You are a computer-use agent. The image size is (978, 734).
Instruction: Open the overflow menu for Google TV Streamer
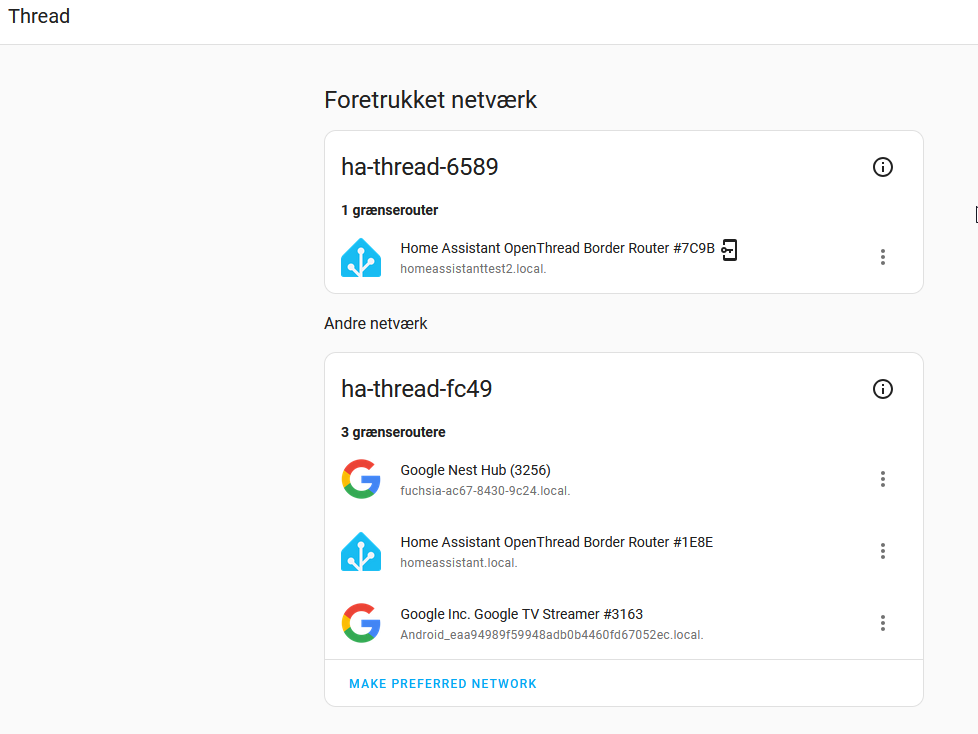coord(883,622)
